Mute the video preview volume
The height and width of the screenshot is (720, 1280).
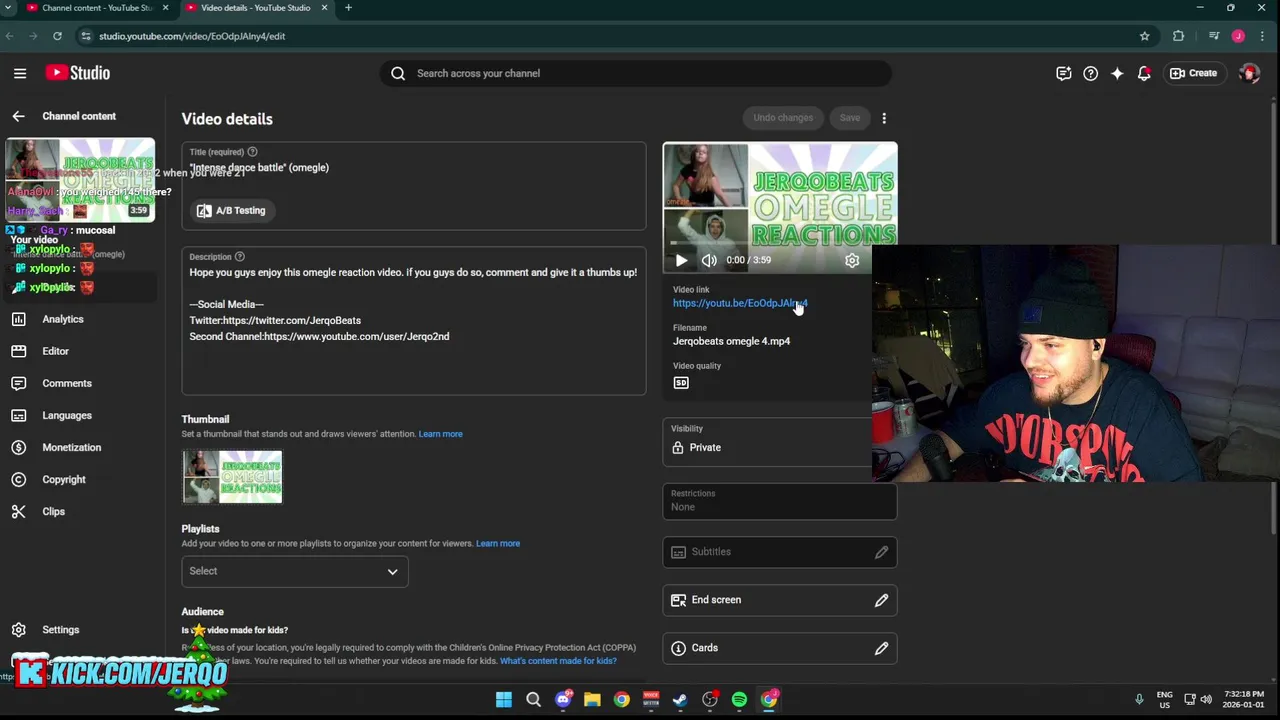709,260
